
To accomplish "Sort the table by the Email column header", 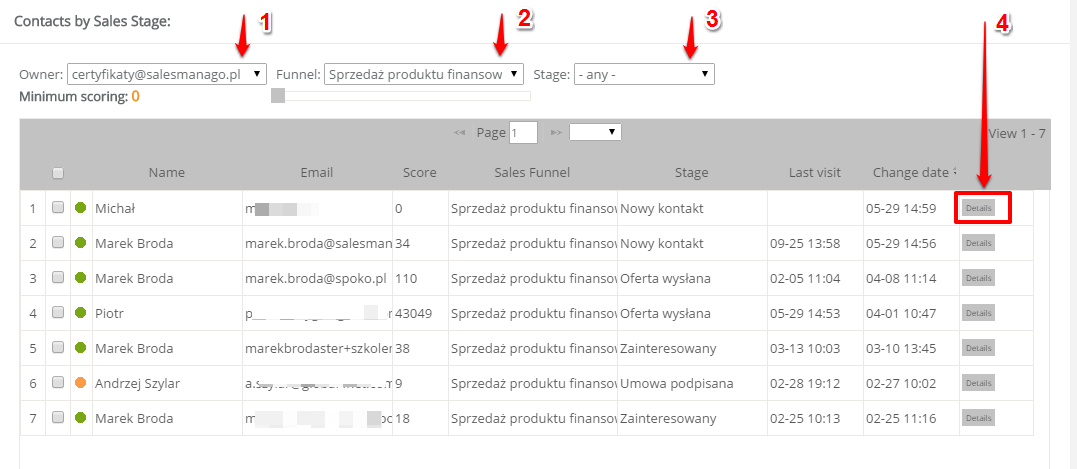I will [317, 173].
